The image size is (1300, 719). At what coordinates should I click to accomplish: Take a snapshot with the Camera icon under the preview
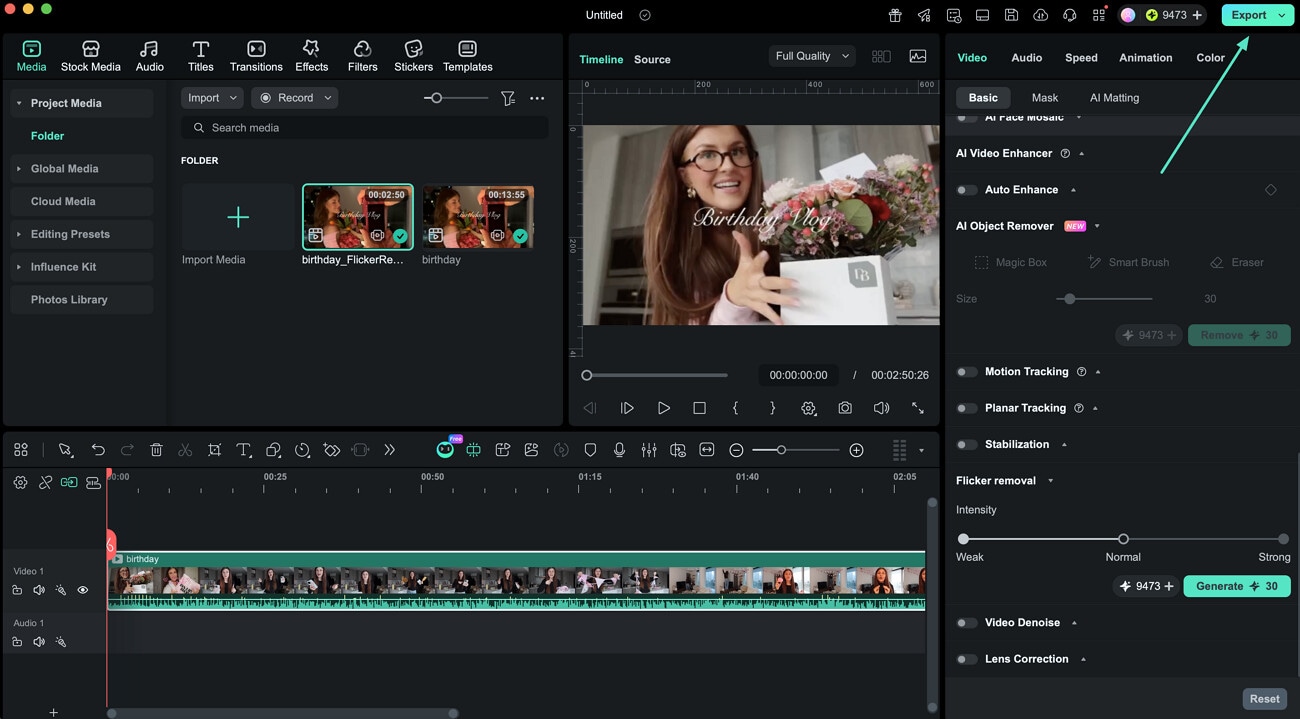click(845, 408)
